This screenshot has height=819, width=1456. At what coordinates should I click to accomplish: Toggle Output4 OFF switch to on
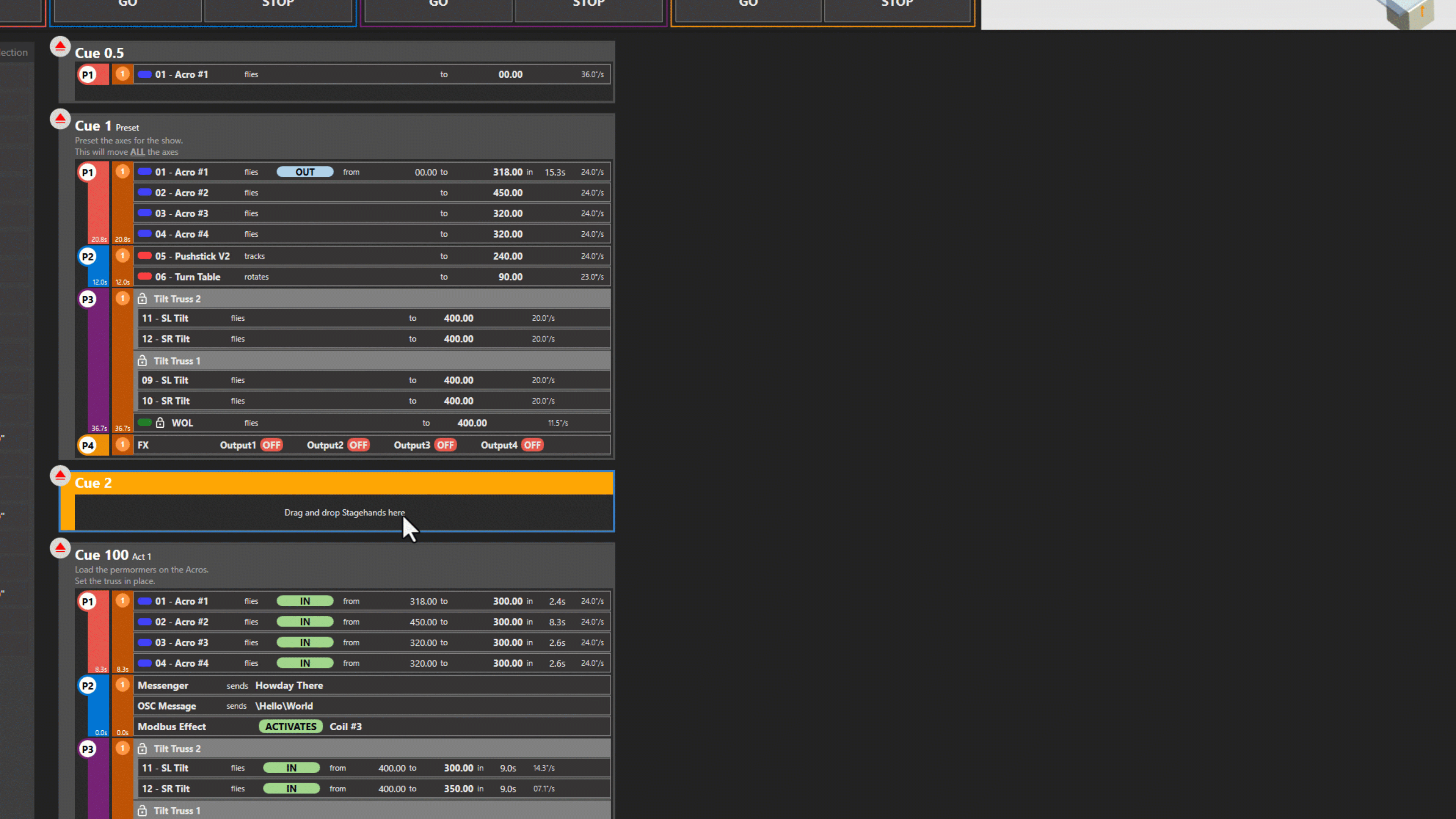click(x=532, y=445)
